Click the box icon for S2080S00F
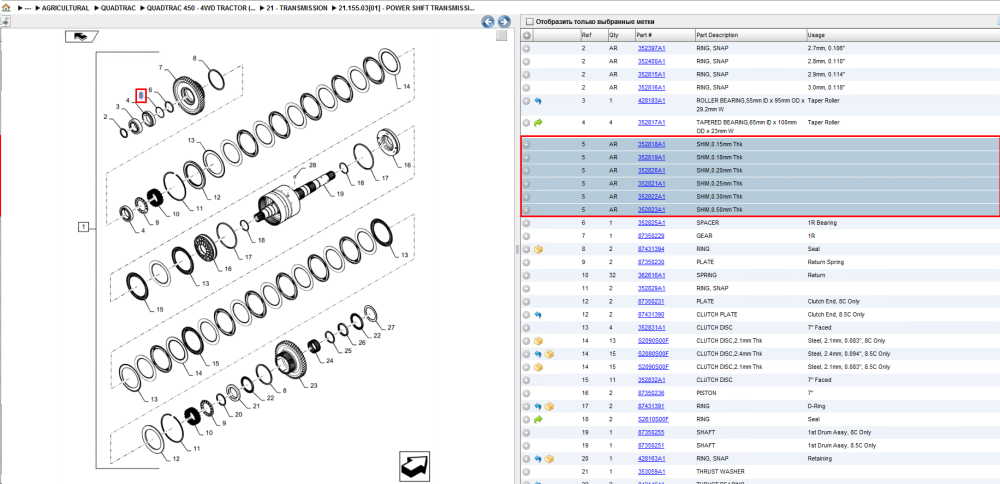Viewport: 1000px width, 484px height. (548, 354)
